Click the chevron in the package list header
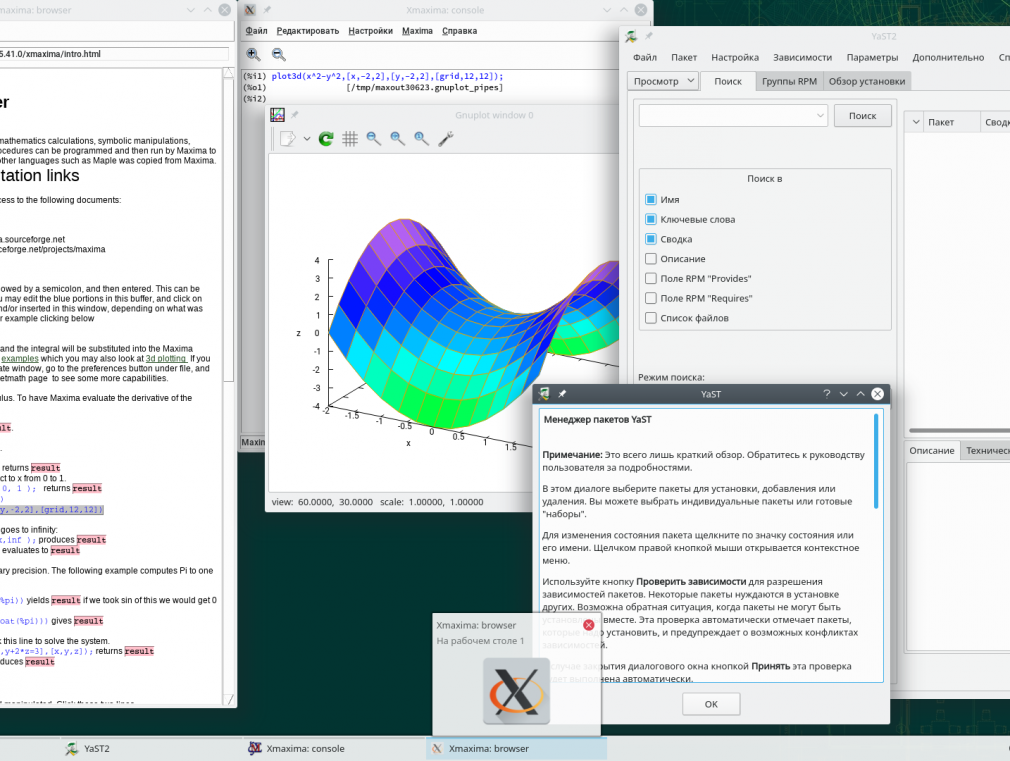Screen dimensions: 1010x761 coord(916,122)
